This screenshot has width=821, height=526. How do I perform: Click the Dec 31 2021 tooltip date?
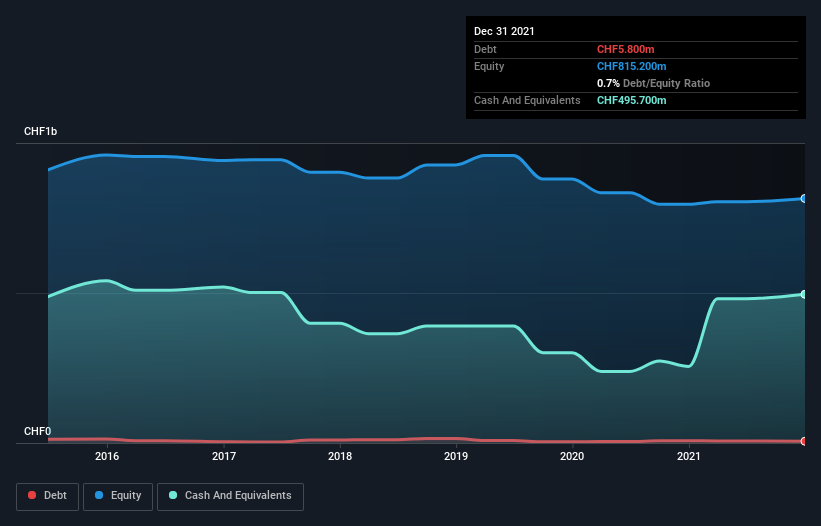(x=504, y=31)
